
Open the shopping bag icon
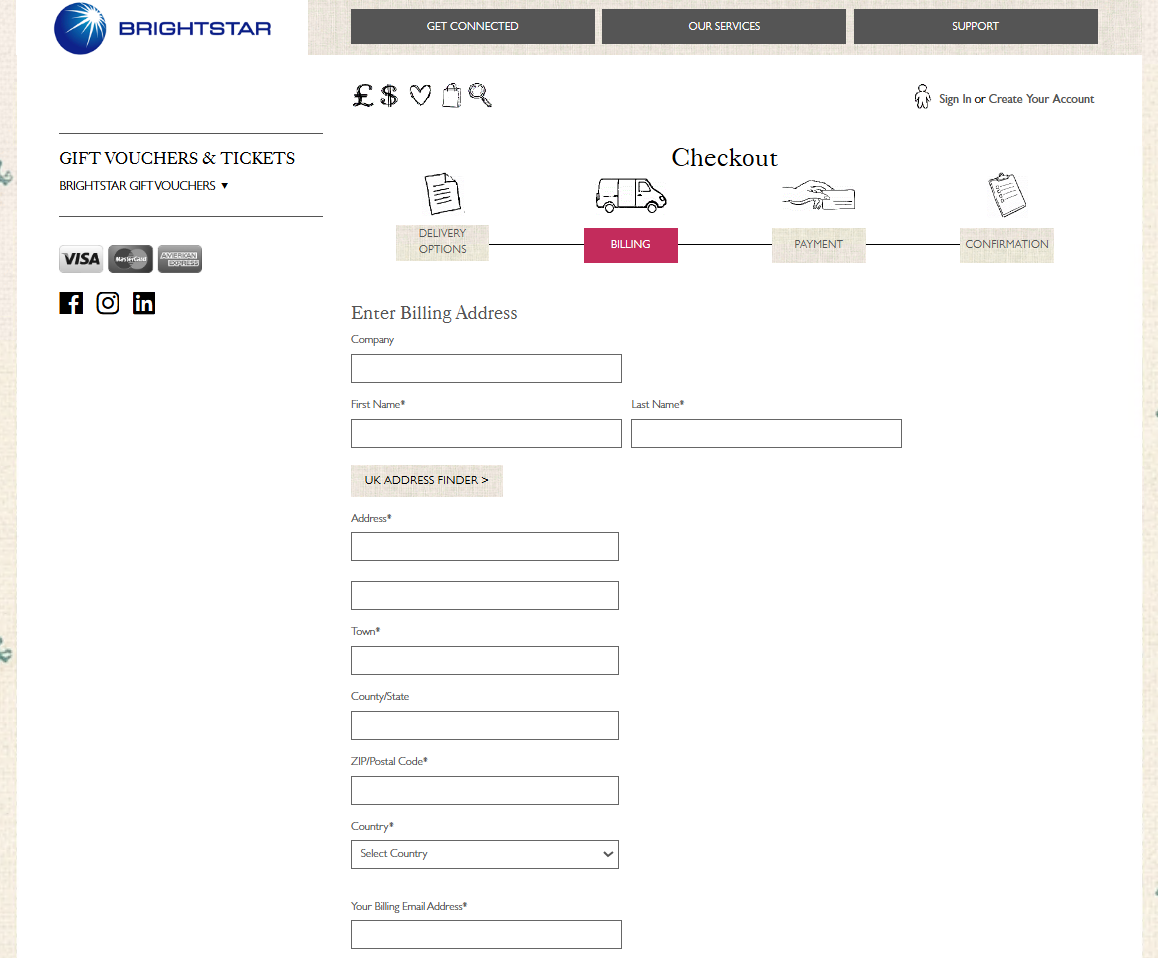coord(450,94)
